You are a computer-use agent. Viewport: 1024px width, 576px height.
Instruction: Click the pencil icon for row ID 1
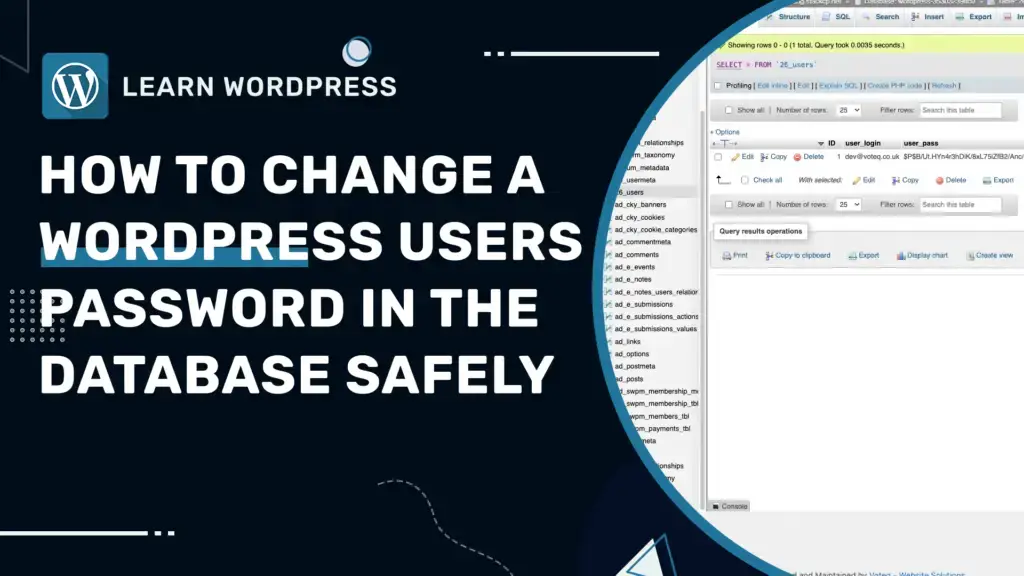click(x=735, y=157)
